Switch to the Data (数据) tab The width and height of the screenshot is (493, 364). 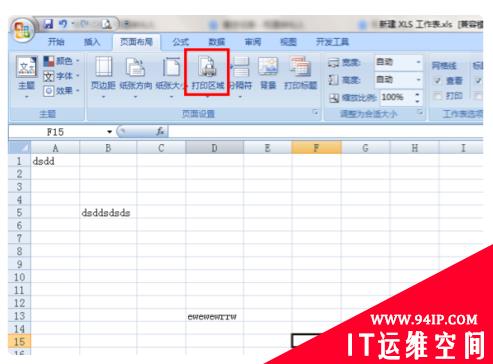[x=217, y=42]
